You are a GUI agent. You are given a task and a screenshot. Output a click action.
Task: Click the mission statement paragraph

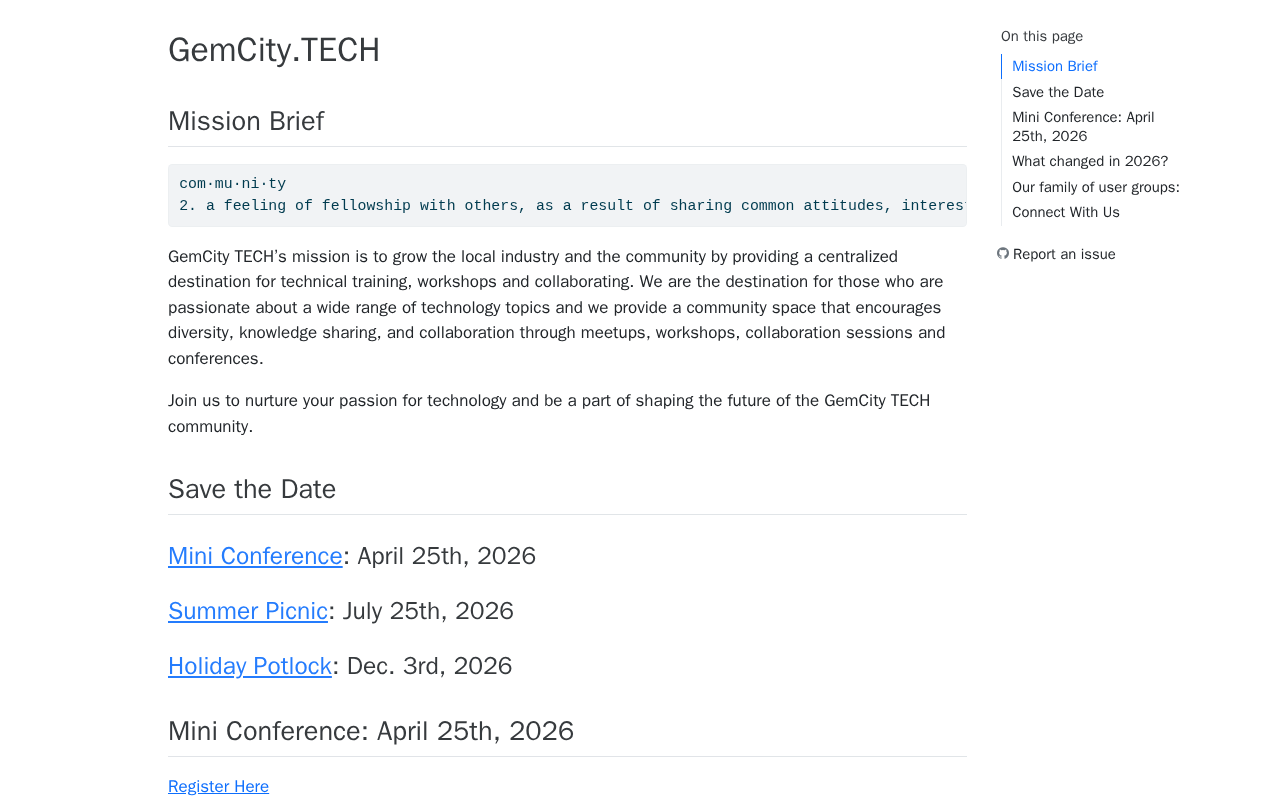coord(556,307)
